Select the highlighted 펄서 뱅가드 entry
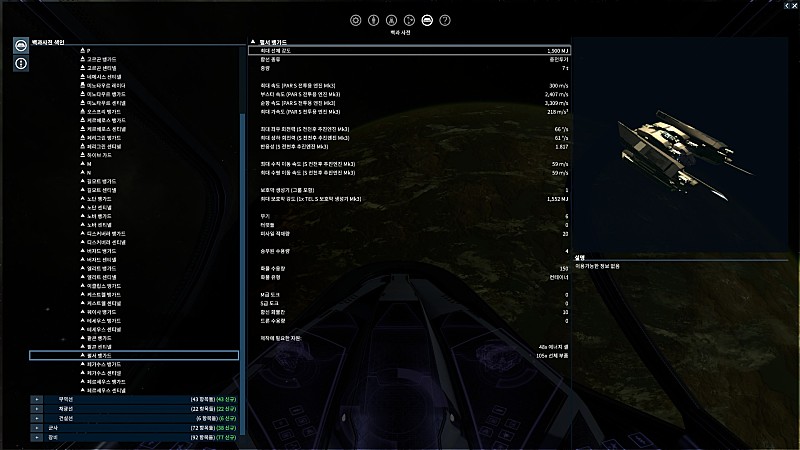Viewport: 800px width, 450px height. point(134,355)
